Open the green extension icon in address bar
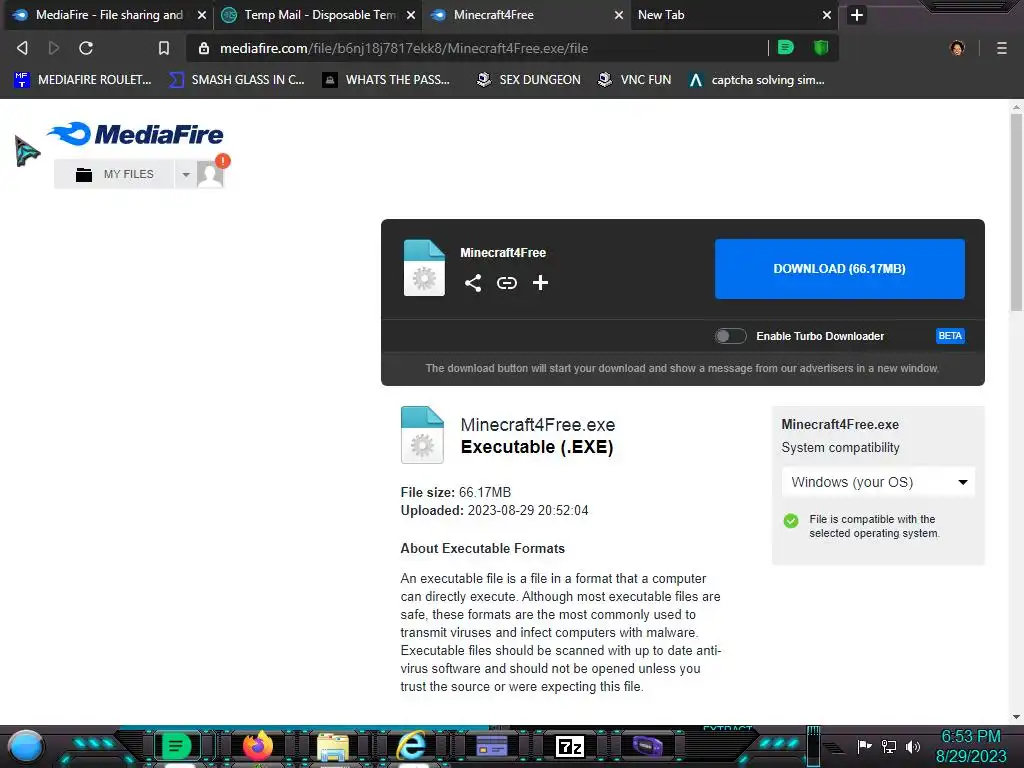1024x768 pixels. pos(786,48)
